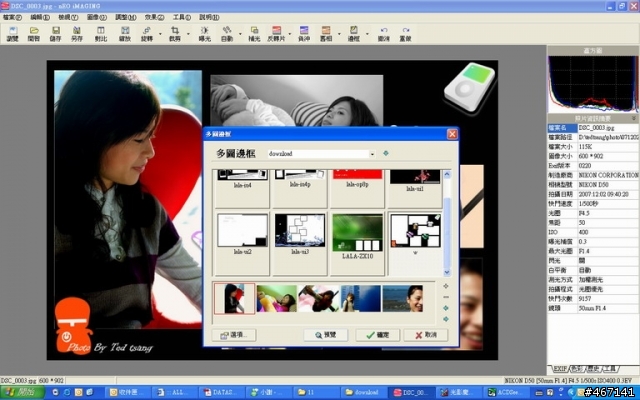Open arrow right of the effect before 邊框
Screen dimensions: 640x400
[339, 34]
